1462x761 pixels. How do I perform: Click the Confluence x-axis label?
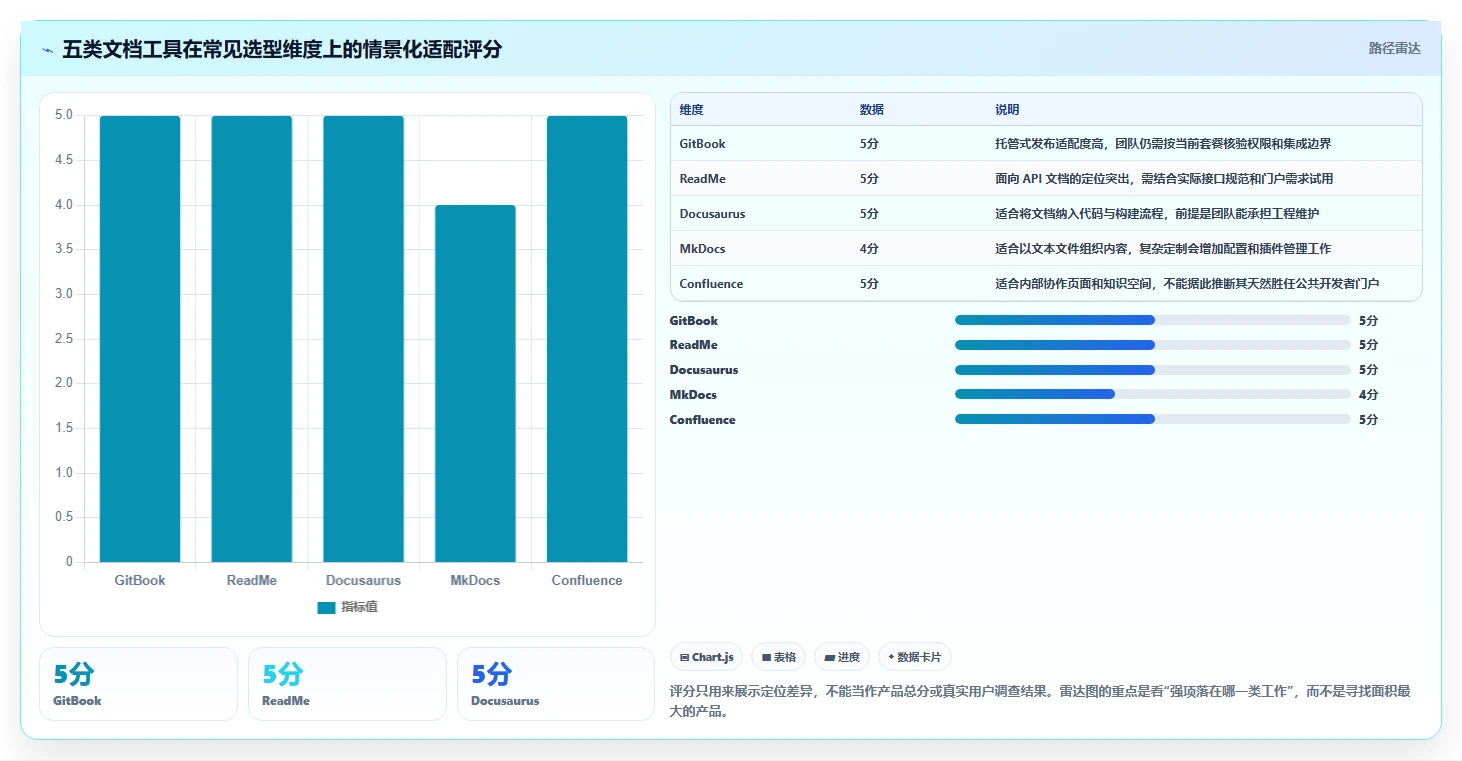pyautogui.click(x=587, y=580)
